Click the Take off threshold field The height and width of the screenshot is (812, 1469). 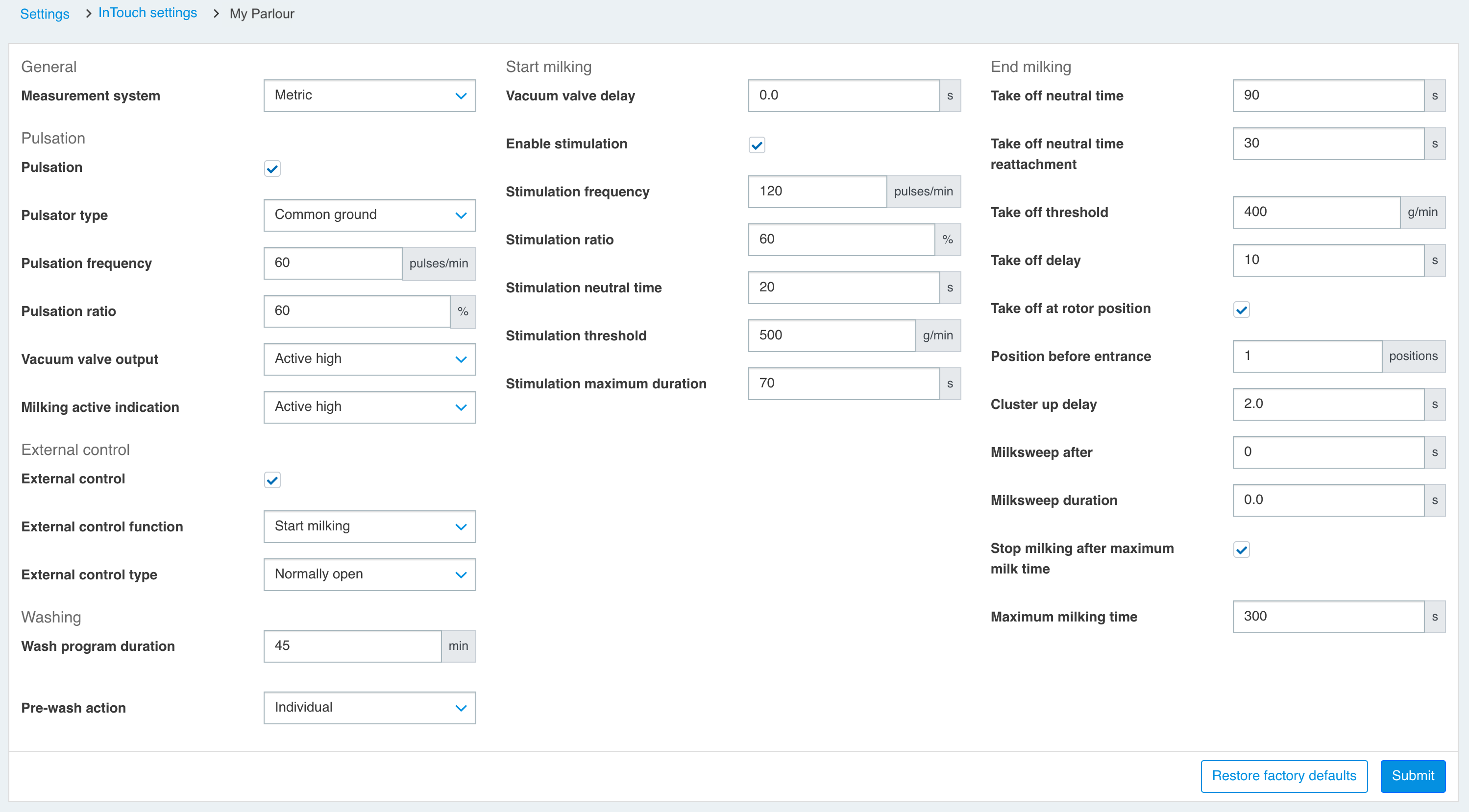tap(1317, 212)
